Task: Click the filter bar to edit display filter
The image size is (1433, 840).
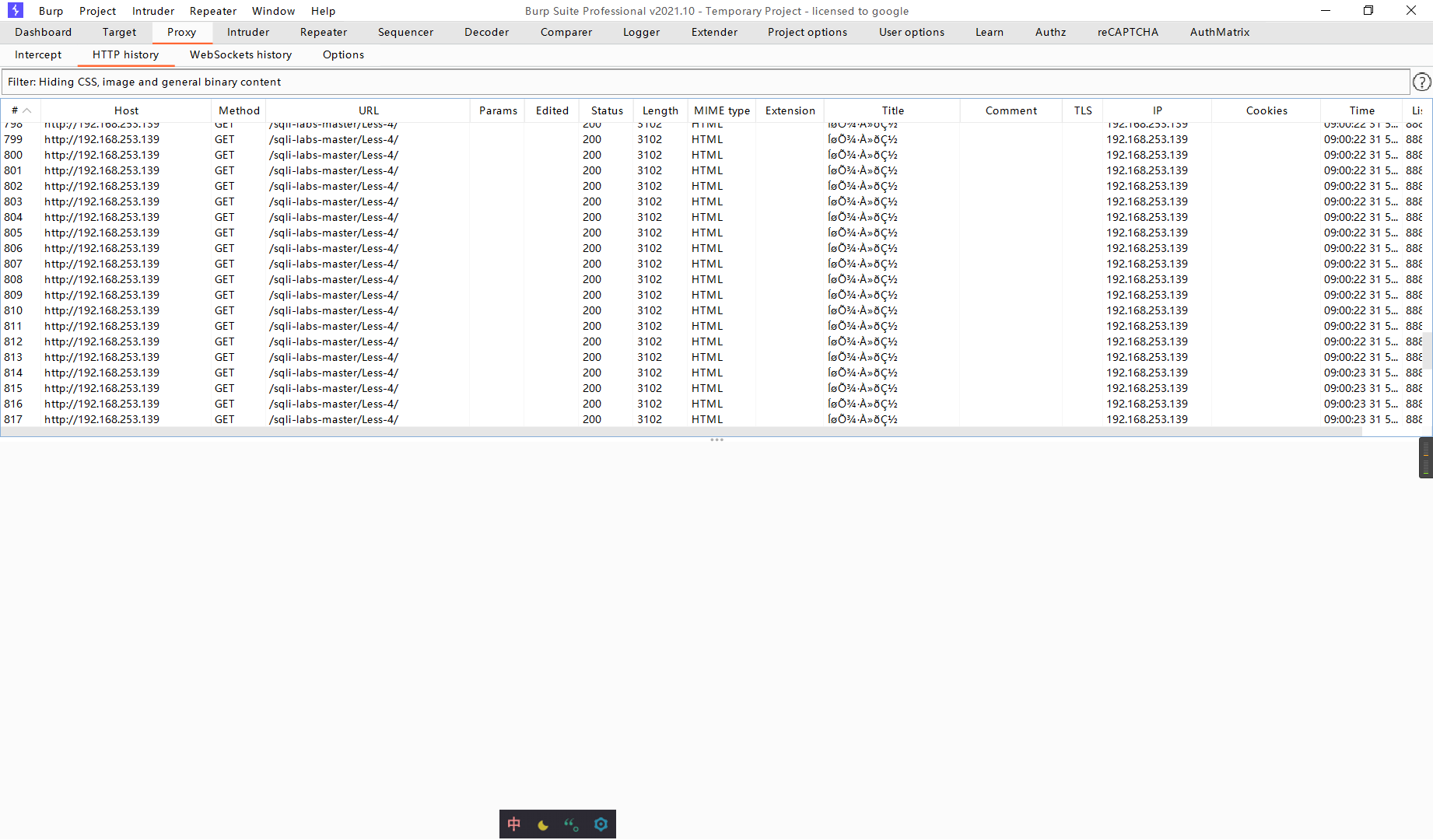Action: 706,82
